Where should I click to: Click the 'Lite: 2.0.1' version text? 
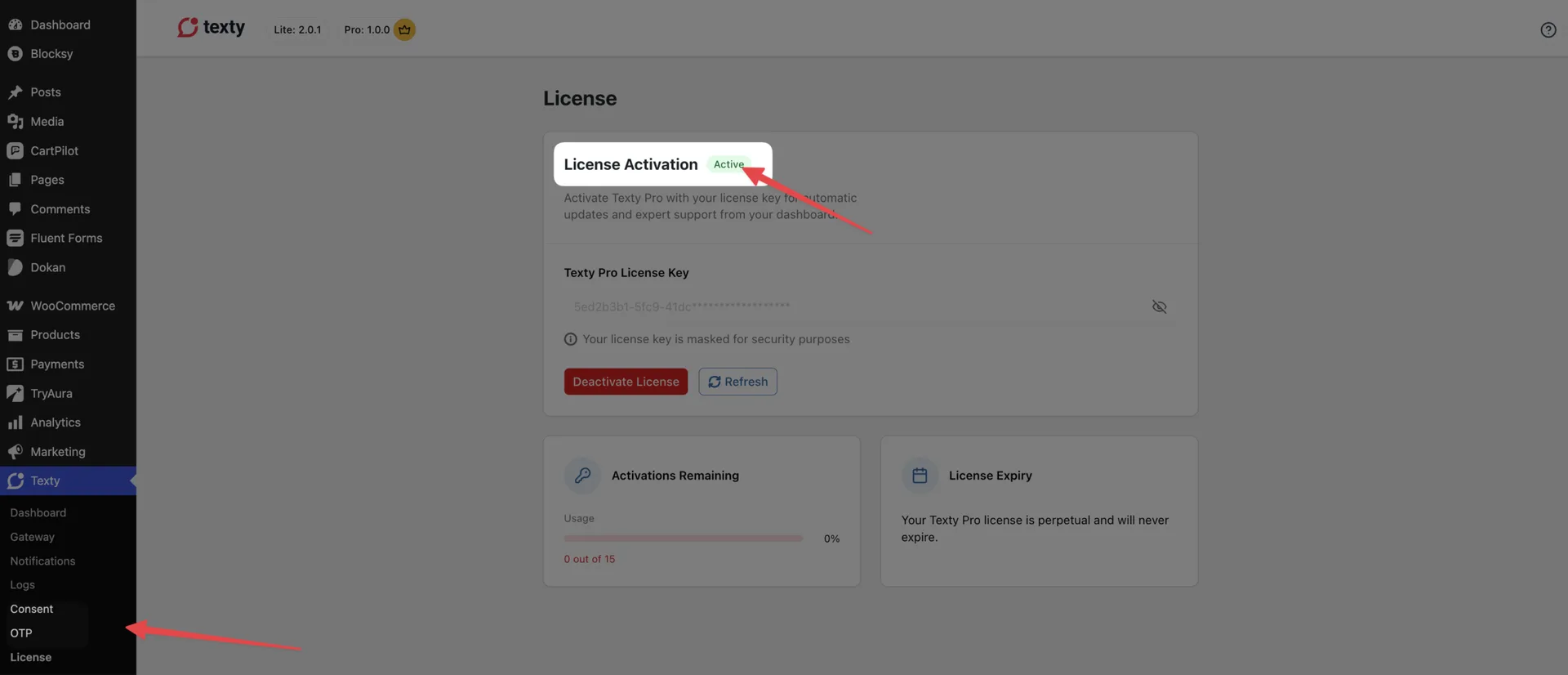coord(297,29)
